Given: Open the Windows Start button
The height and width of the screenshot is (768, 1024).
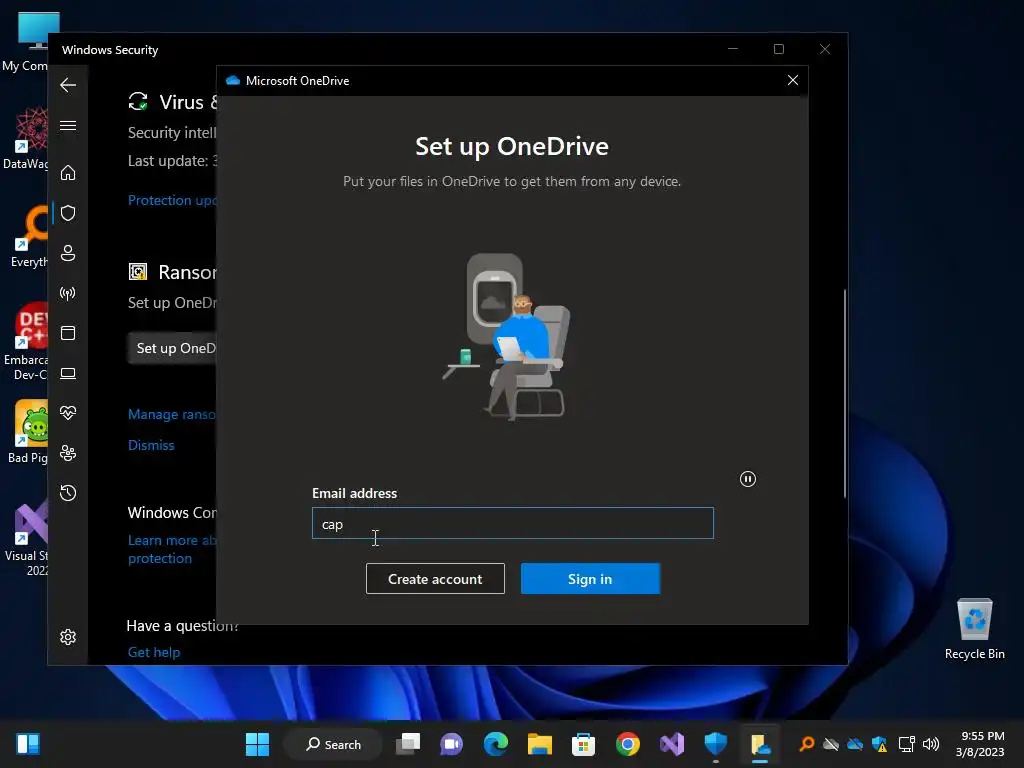Looking at the screenshot, I should [257, 744].
